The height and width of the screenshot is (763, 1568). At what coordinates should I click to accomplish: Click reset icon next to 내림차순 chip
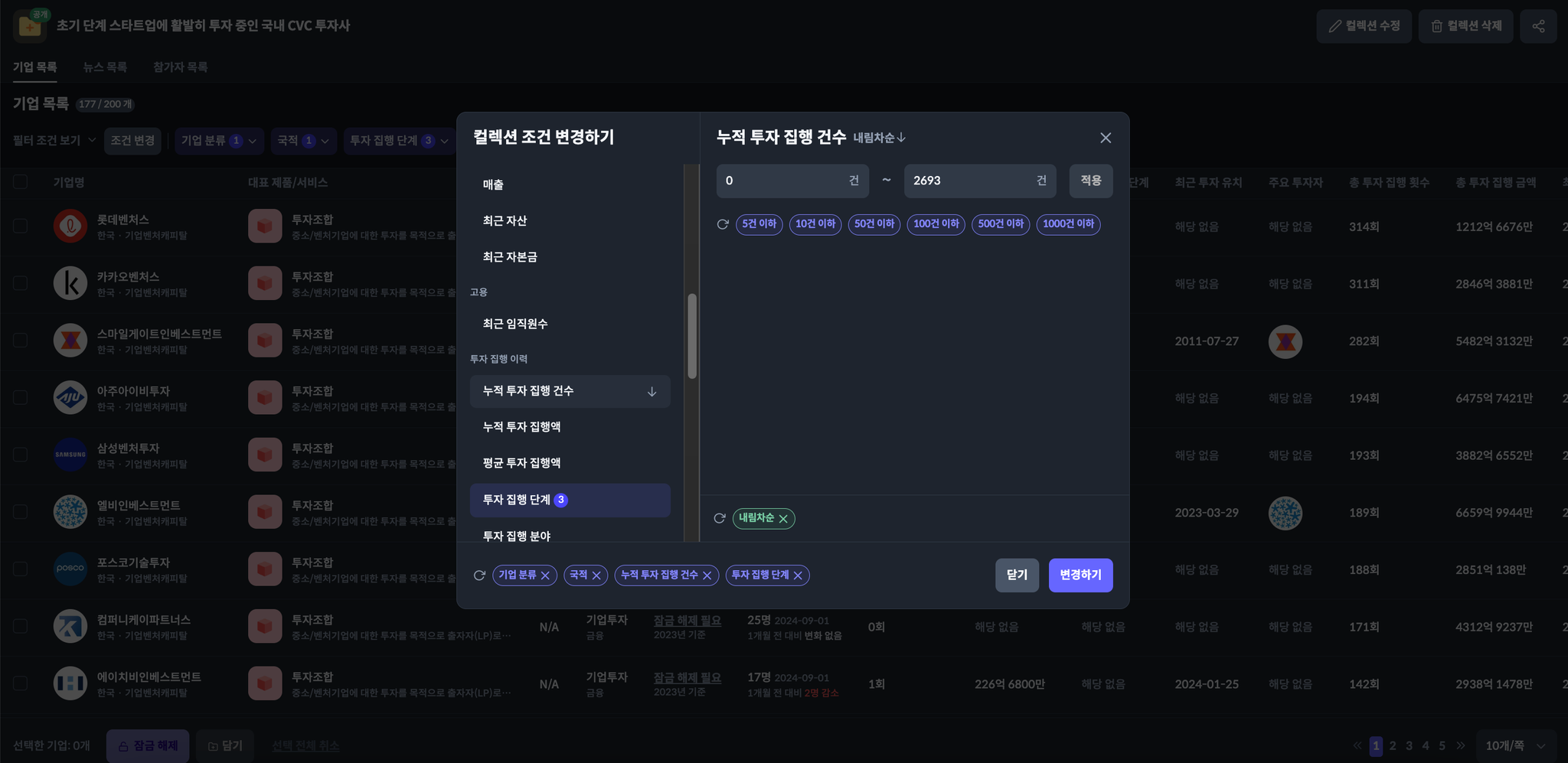[x=719, y=518]
